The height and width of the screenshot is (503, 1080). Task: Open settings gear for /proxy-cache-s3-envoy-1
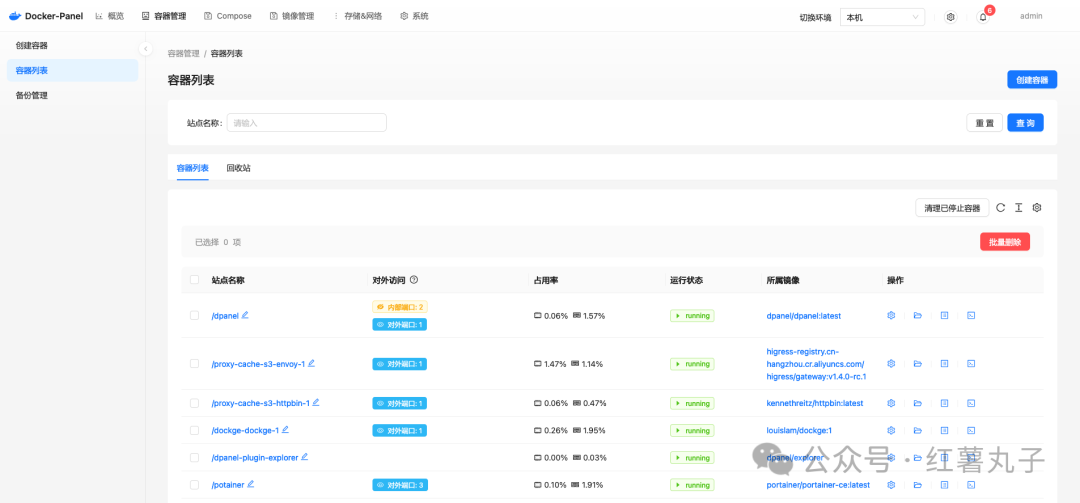point(891,363)
